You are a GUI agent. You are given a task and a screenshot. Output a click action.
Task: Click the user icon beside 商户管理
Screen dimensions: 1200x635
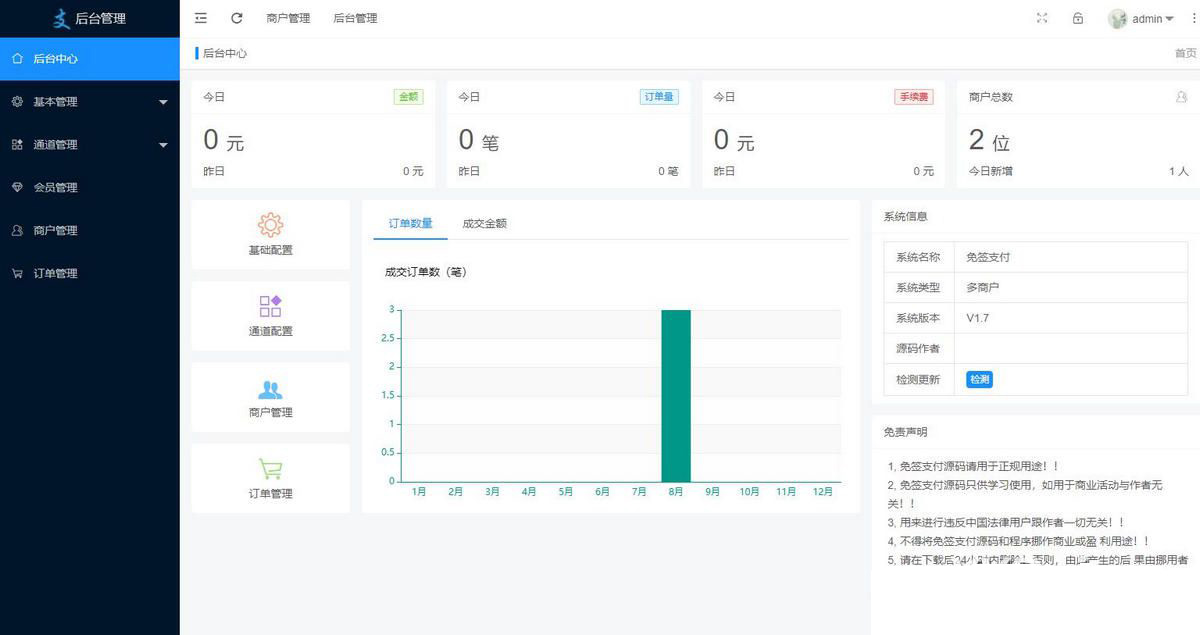[17, 230]
